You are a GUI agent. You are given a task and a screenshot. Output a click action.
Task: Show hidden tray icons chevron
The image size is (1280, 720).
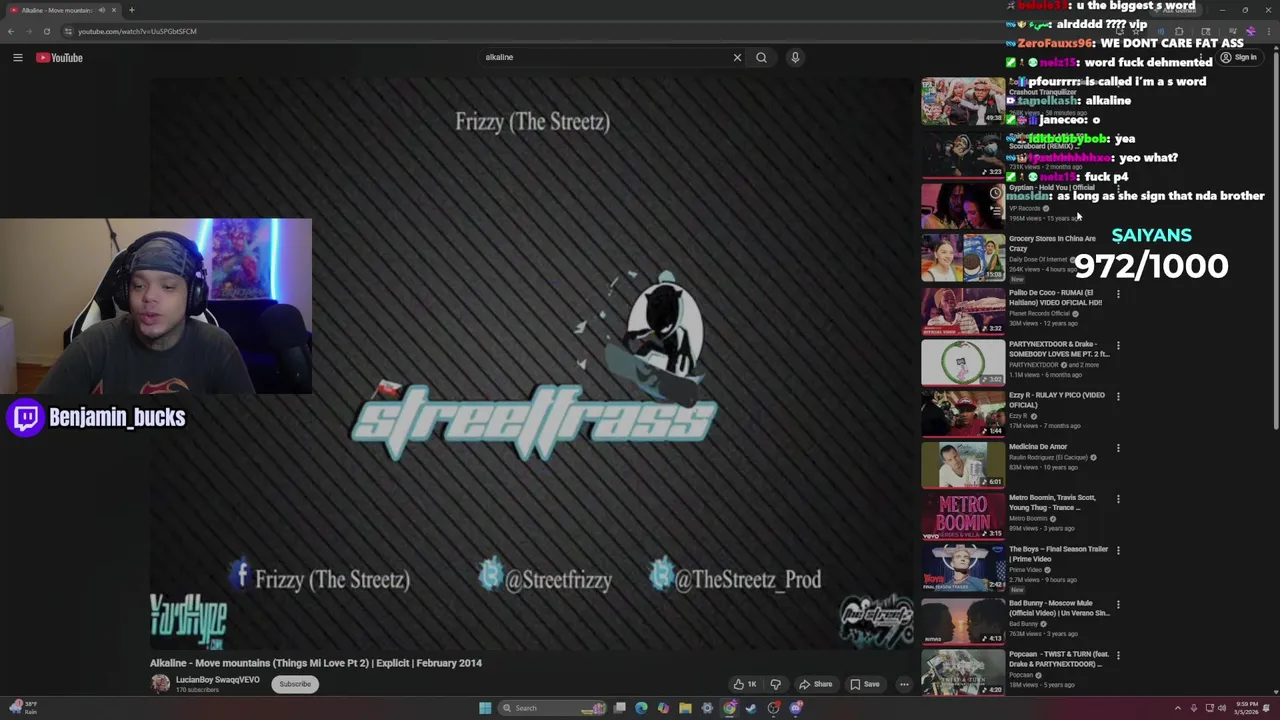coord(1177,708)
